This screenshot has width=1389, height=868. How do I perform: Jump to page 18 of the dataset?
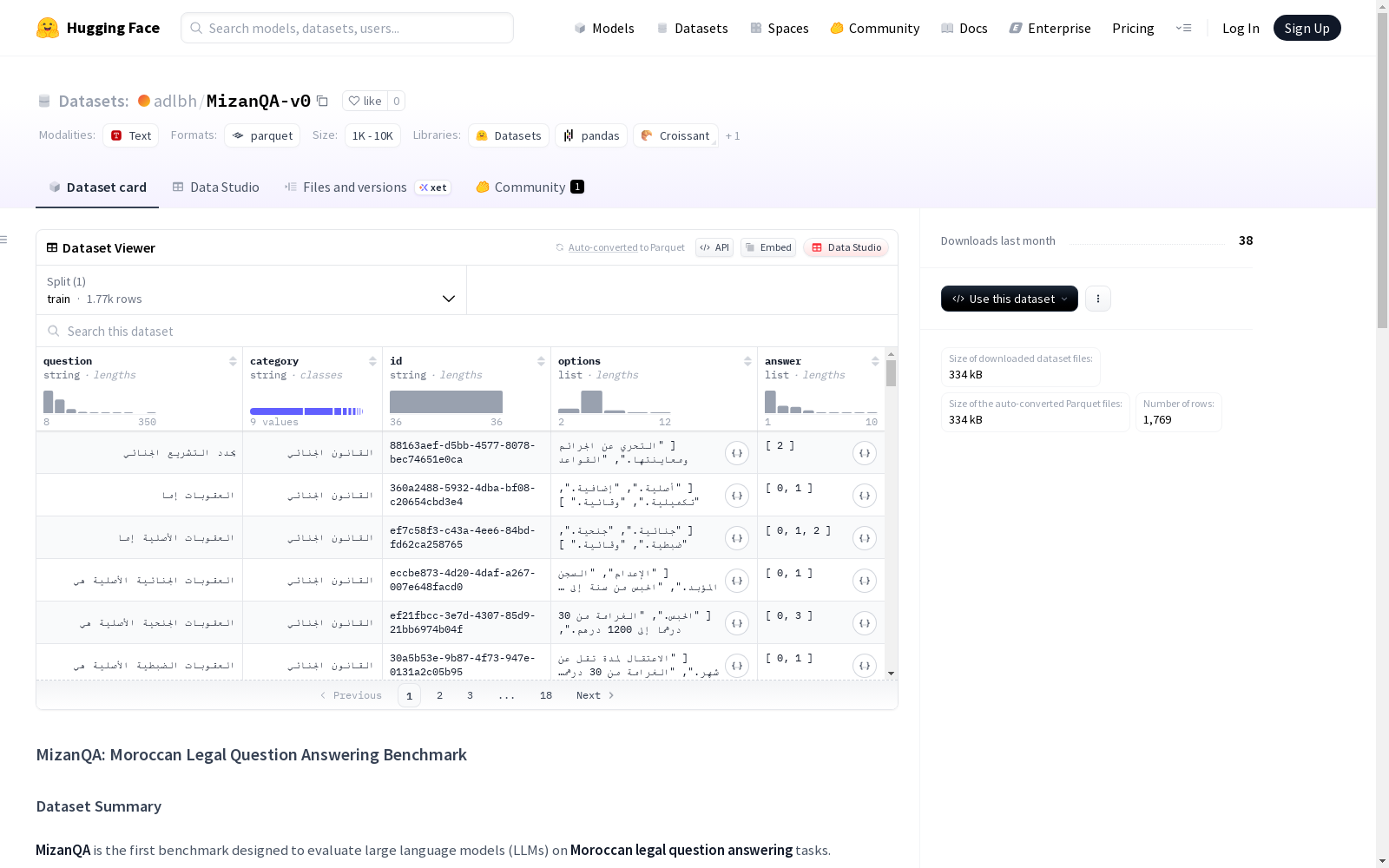click(x=546, y=695)
